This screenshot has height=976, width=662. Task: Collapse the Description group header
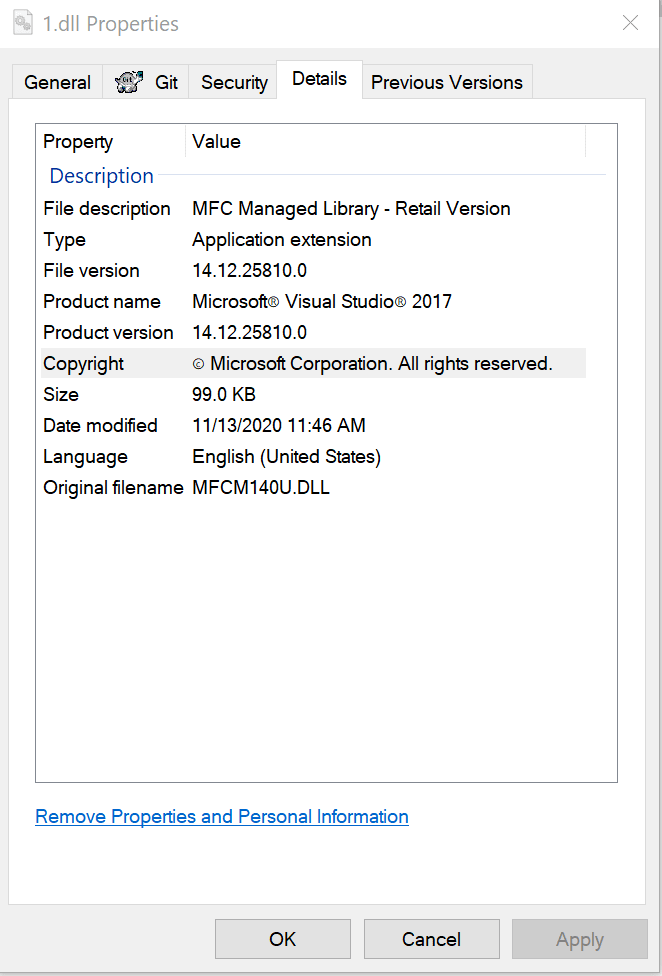(x=102, y=176)
